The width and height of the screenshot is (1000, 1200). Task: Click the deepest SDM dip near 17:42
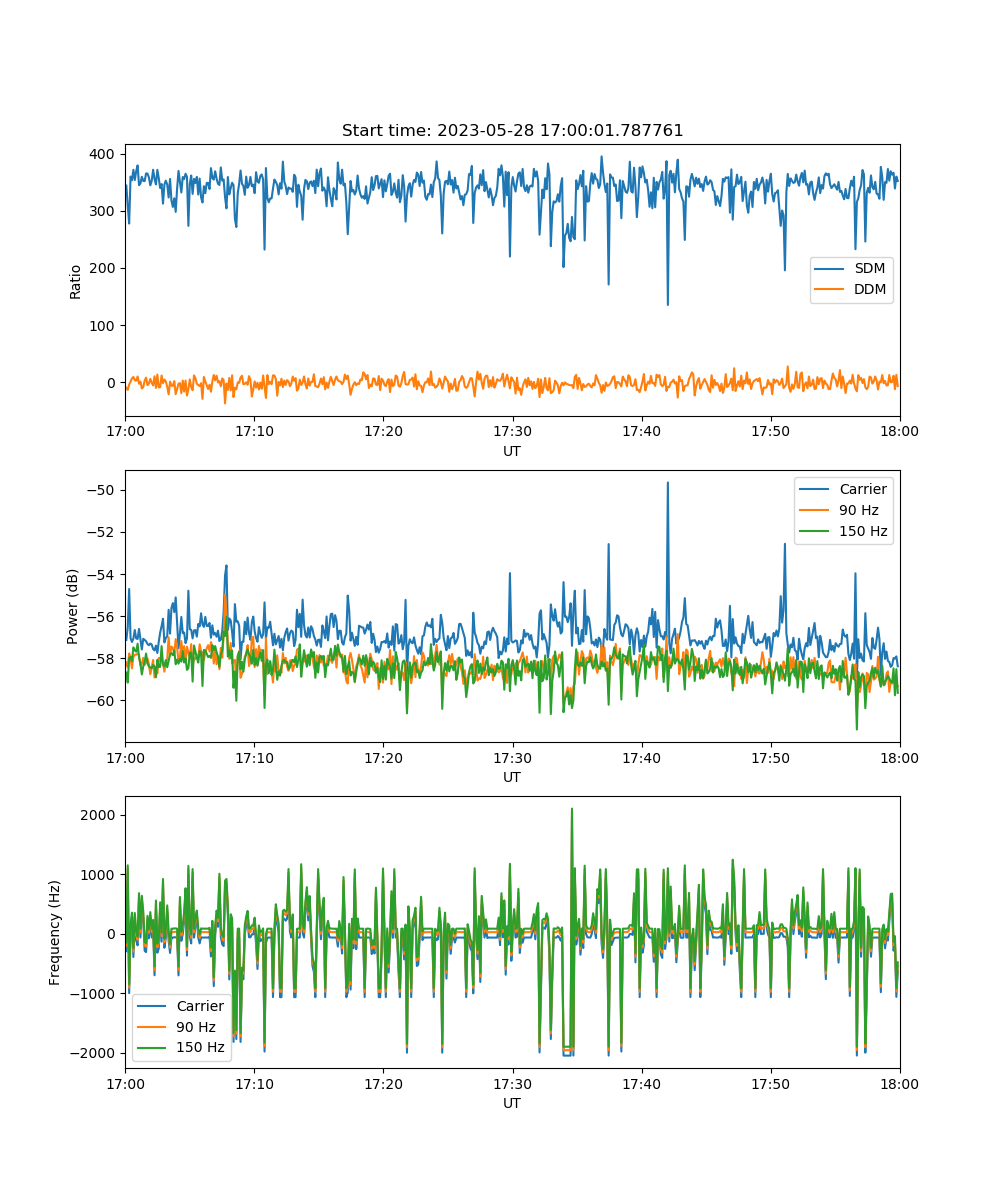(x=668, y=303)
